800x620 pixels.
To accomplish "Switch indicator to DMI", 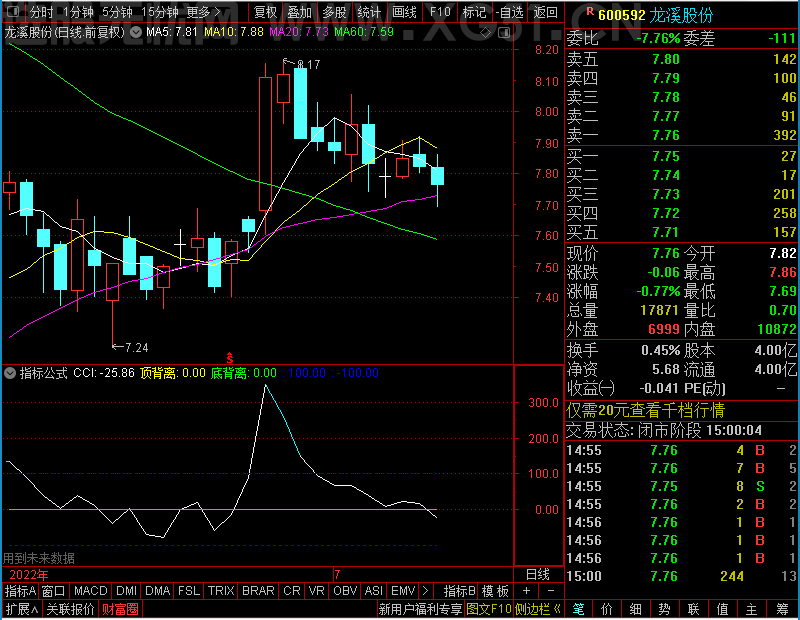I will tap(126, 591).
